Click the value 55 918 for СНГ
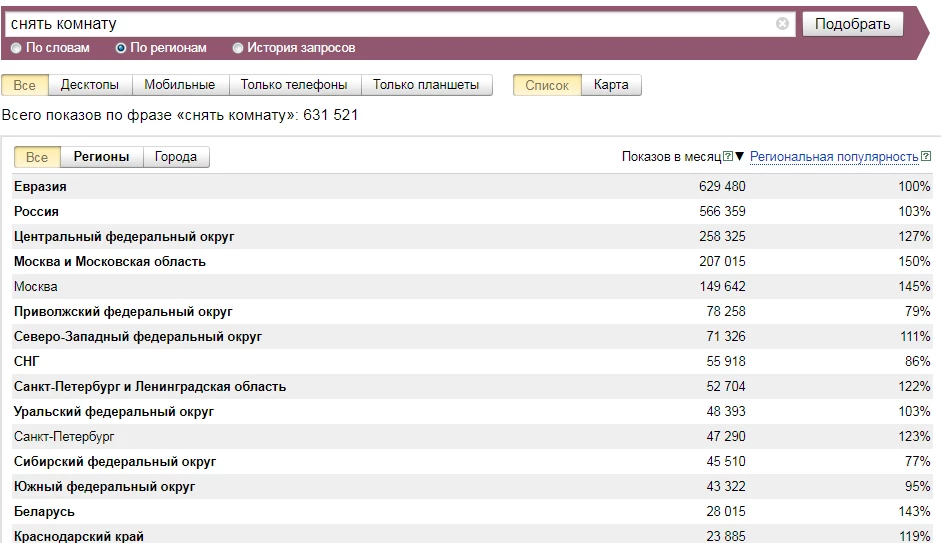 click(x=726, y=361)
